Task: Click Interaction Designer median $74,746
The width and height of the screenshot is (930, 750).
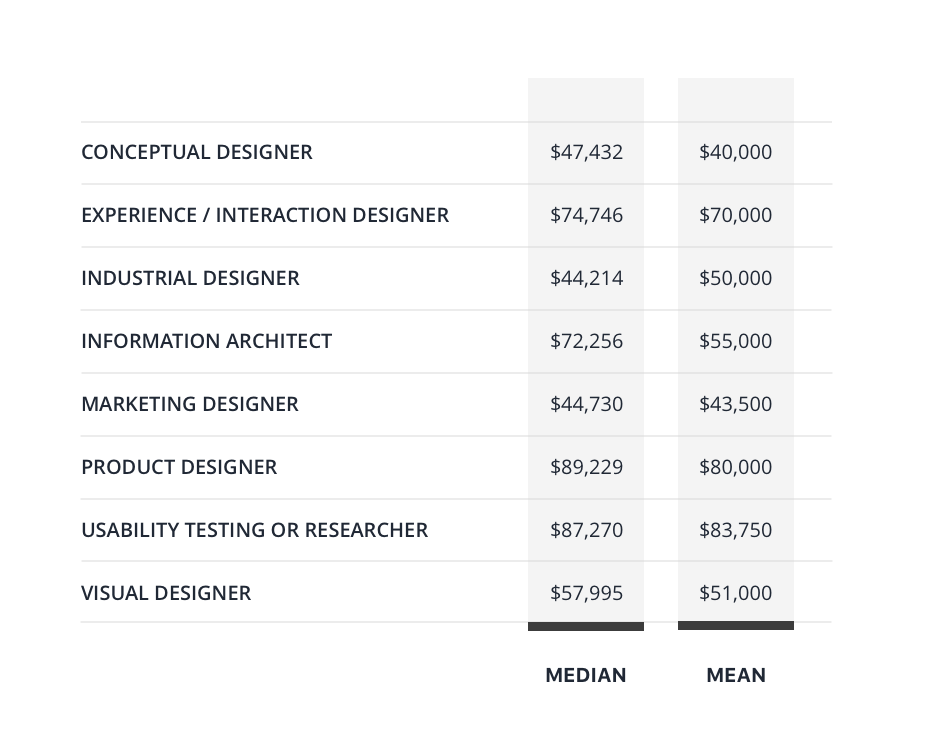Action: pyautogui.click(x=587, y=215)
